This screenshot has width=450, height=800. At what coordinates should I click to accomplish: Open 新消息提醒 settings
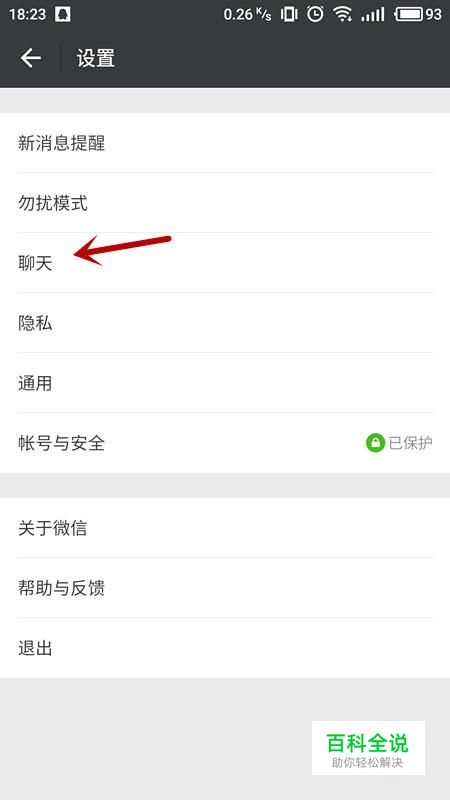pyautogui.click(x=225, y=143)
